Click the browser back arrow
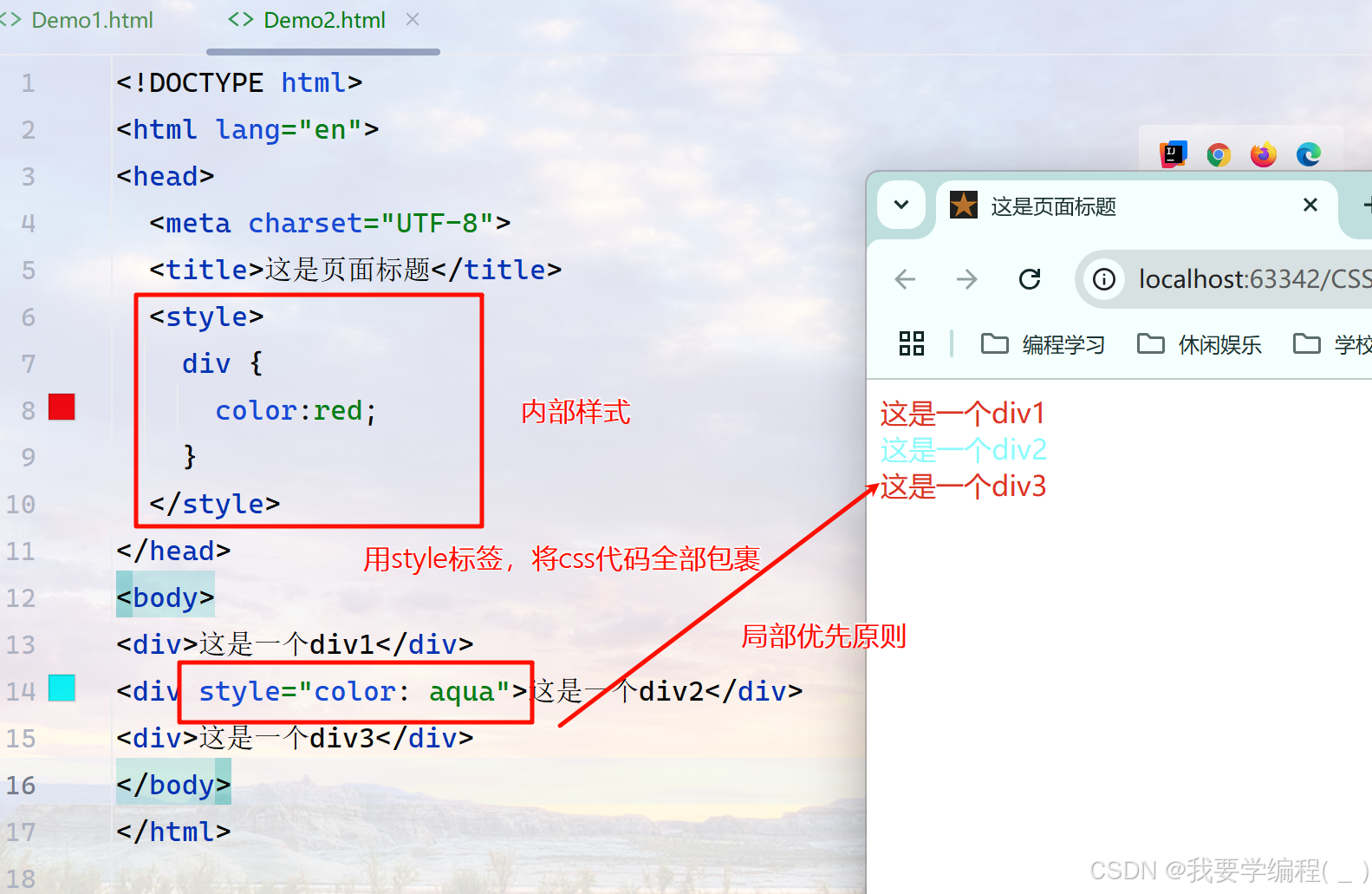Viewport: 1372px width, 894px height. pyautogui.click(x=905, y=279)
